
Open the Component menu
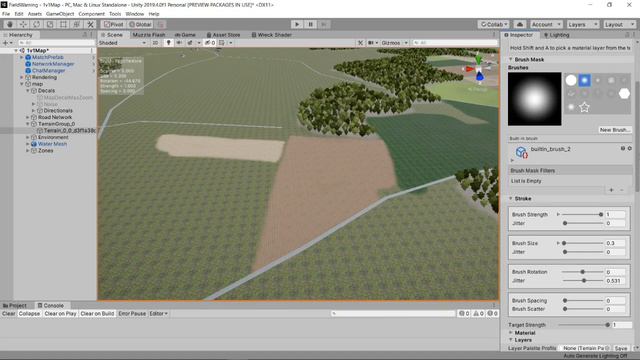pyautogui.click(x=91, y=14)
